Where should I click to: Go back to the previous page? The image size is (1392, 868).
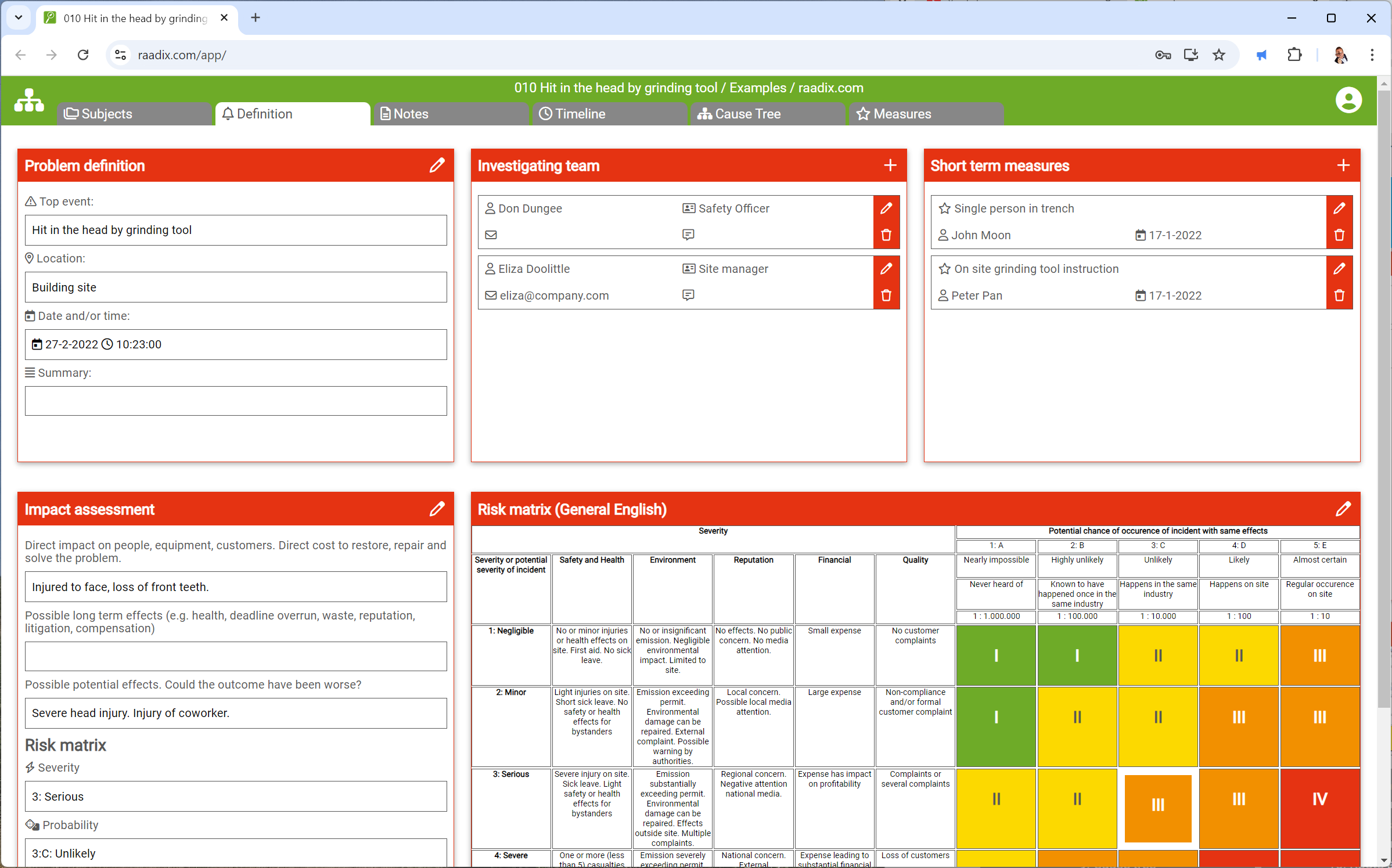coord(21,55)
